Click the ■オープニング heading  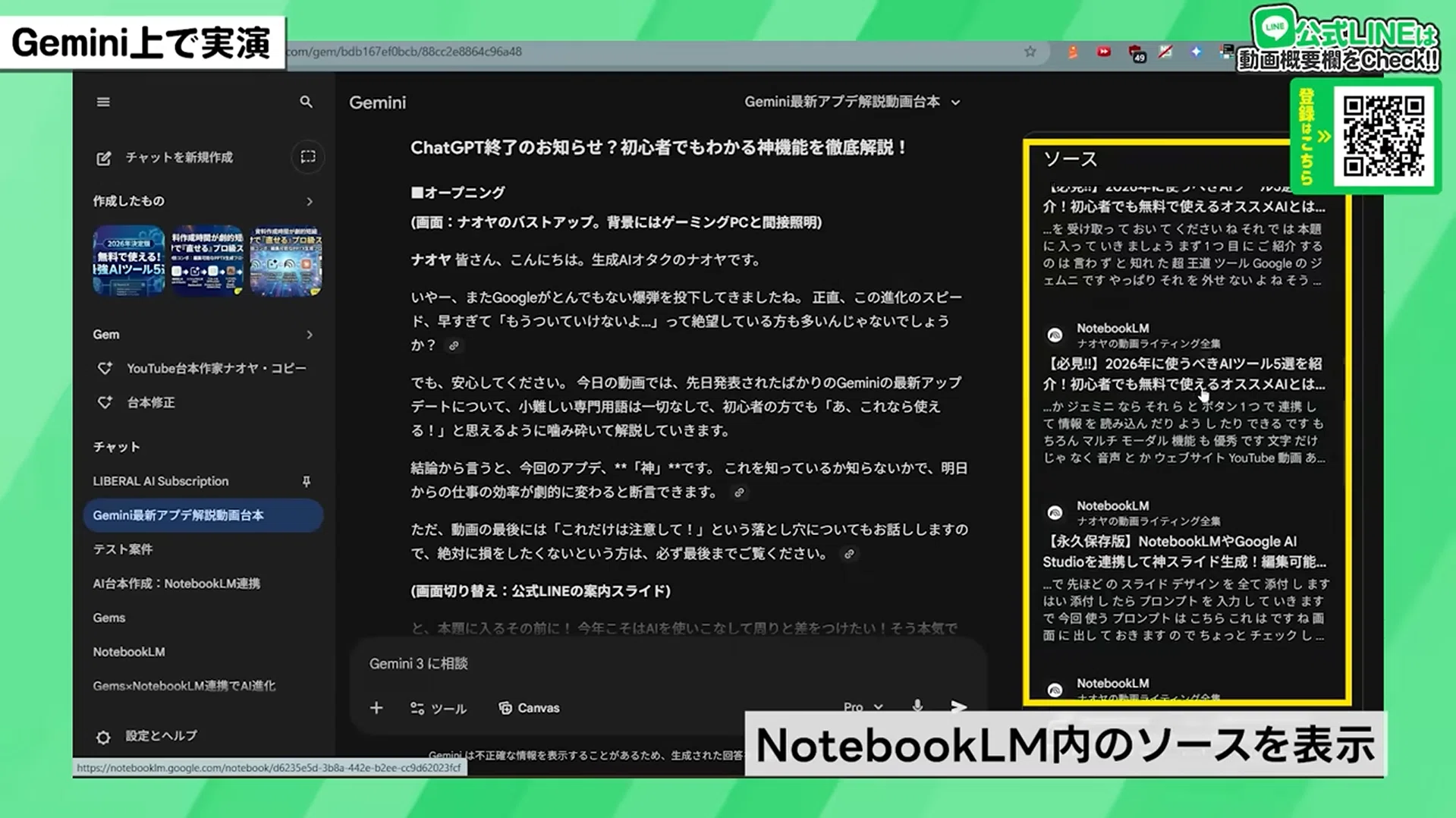coord(458,193)
